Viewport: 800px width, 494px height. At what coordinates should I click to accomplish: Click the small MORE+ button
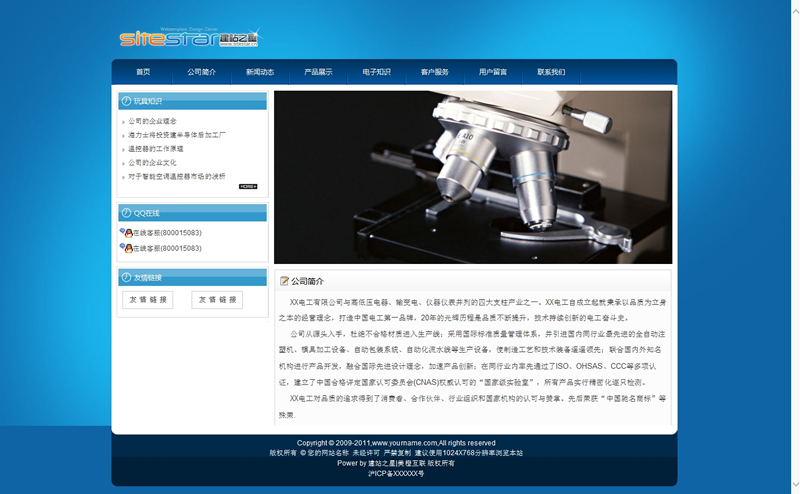[x=248, y=186]
